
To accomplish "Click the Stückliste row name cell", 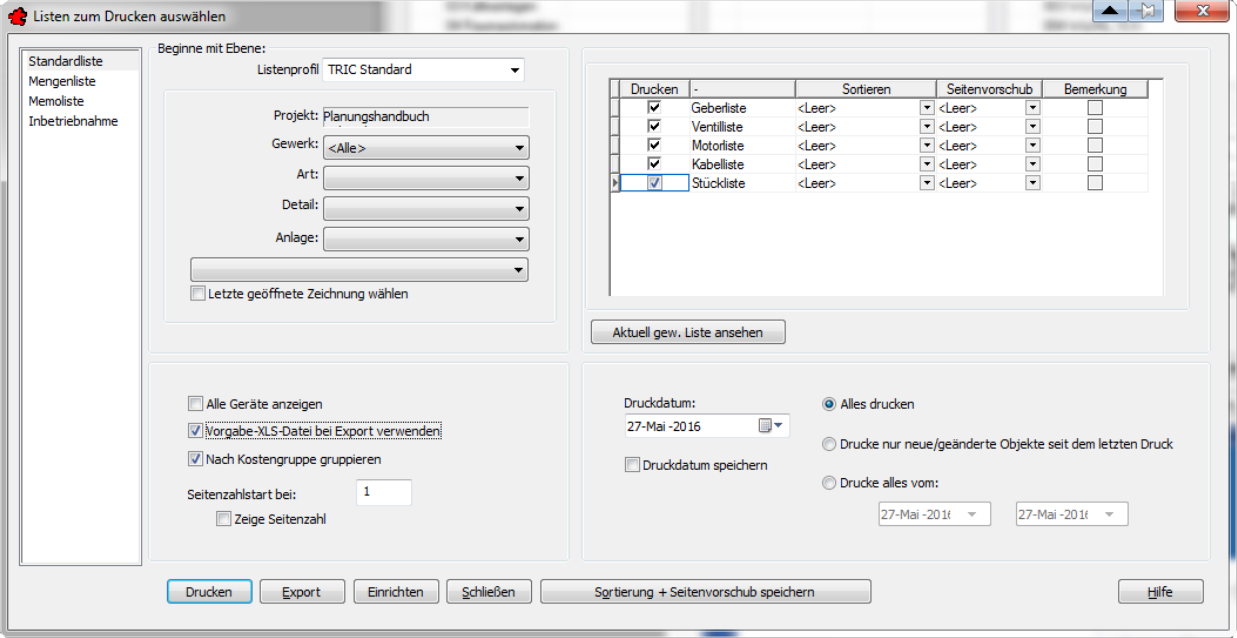I will coord(742,183).
